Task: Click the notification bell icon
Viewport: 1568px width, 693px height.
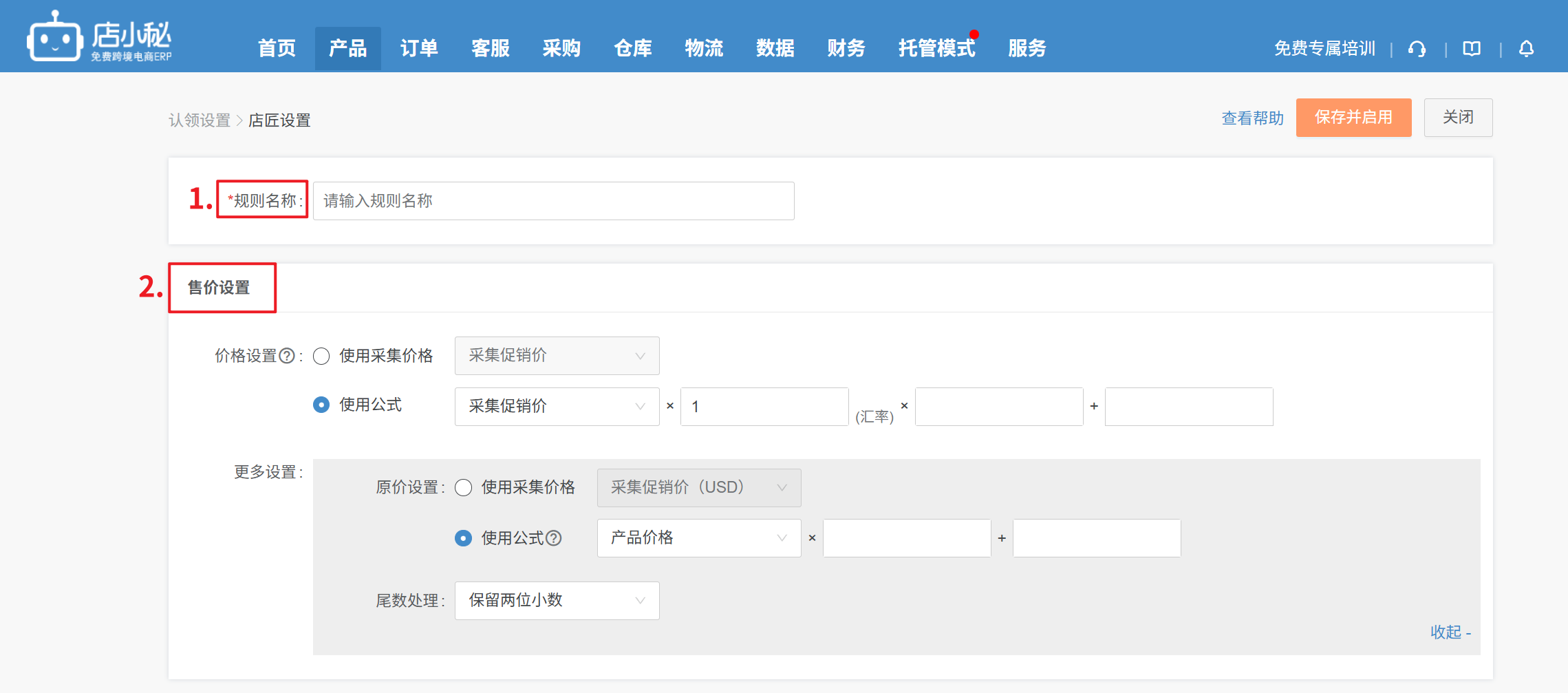Action: tap(1526, 49)
